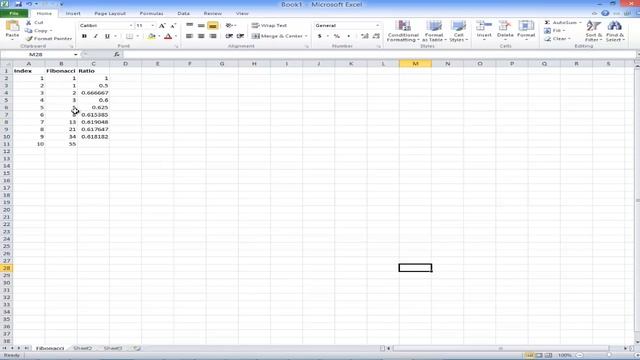Switch to the Insert tab
640x360 pixels.
[73, 13]
